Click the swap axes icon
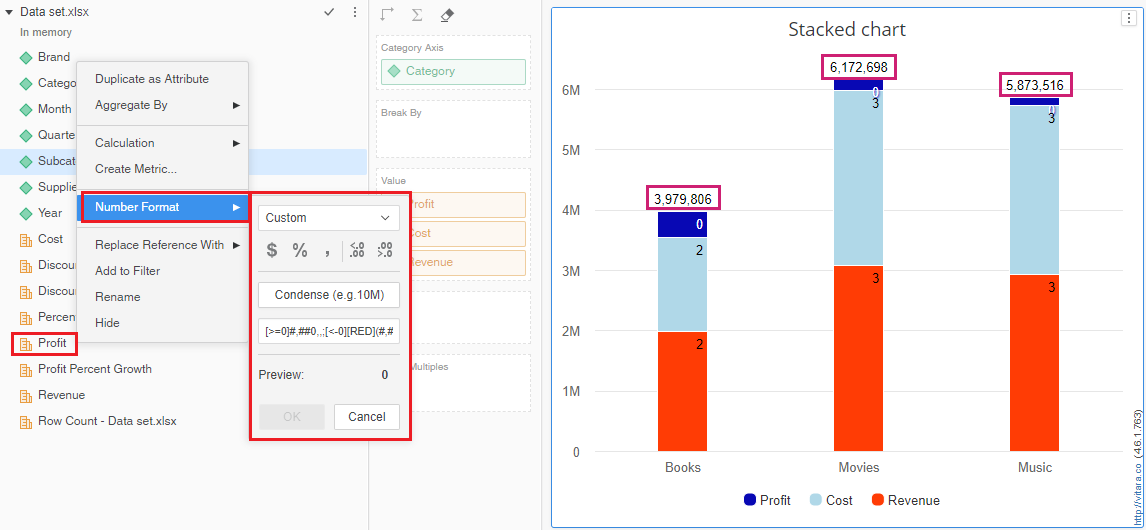Image resolution: width=1146 pixels, height=530 pixels. pyautogui.click(x=388, y=15)
